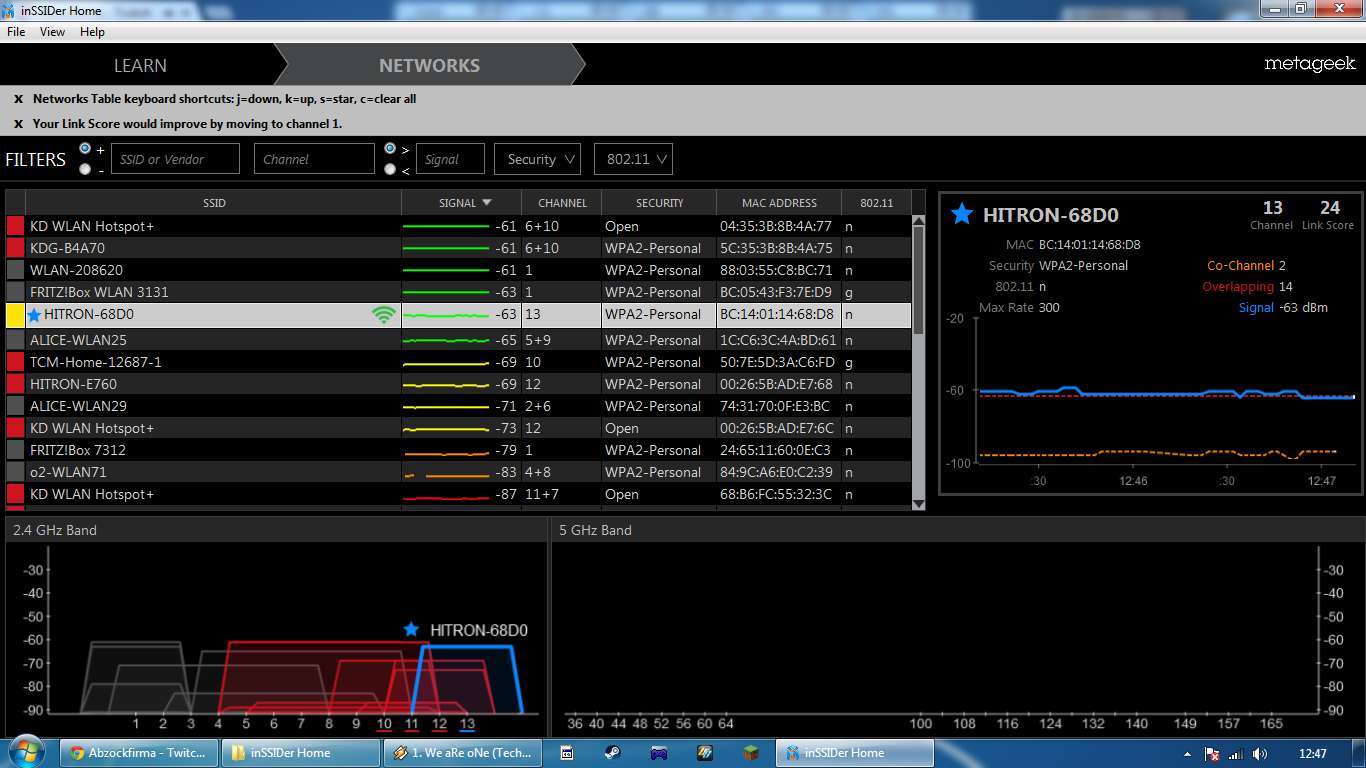Open the Windows Start menu
The image size is (1366, 768).
coord(27,752)
